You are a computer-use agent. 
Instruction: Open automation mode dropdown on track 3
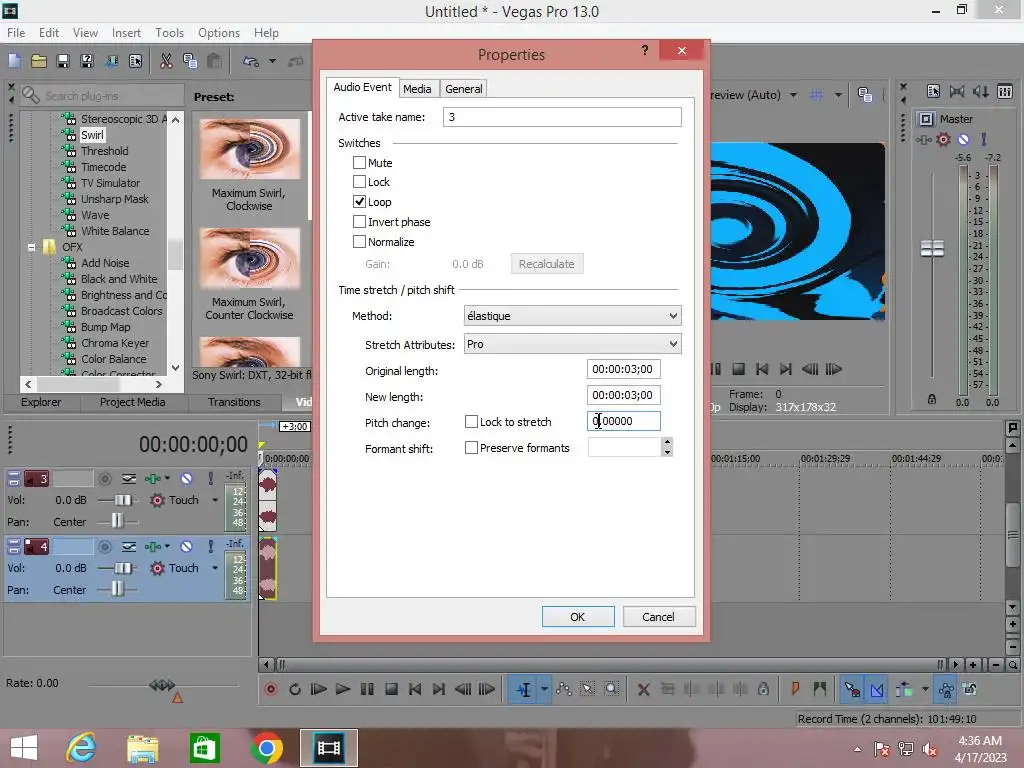point(215,500)
